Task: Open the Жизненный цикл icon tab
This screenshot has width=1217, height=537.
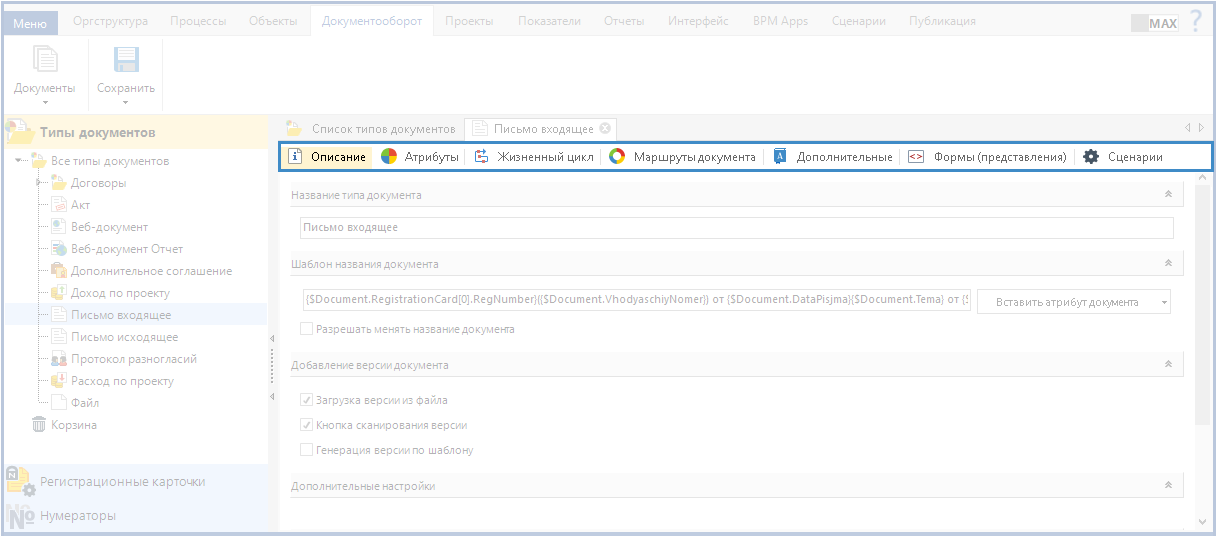Action: point(482,157)
